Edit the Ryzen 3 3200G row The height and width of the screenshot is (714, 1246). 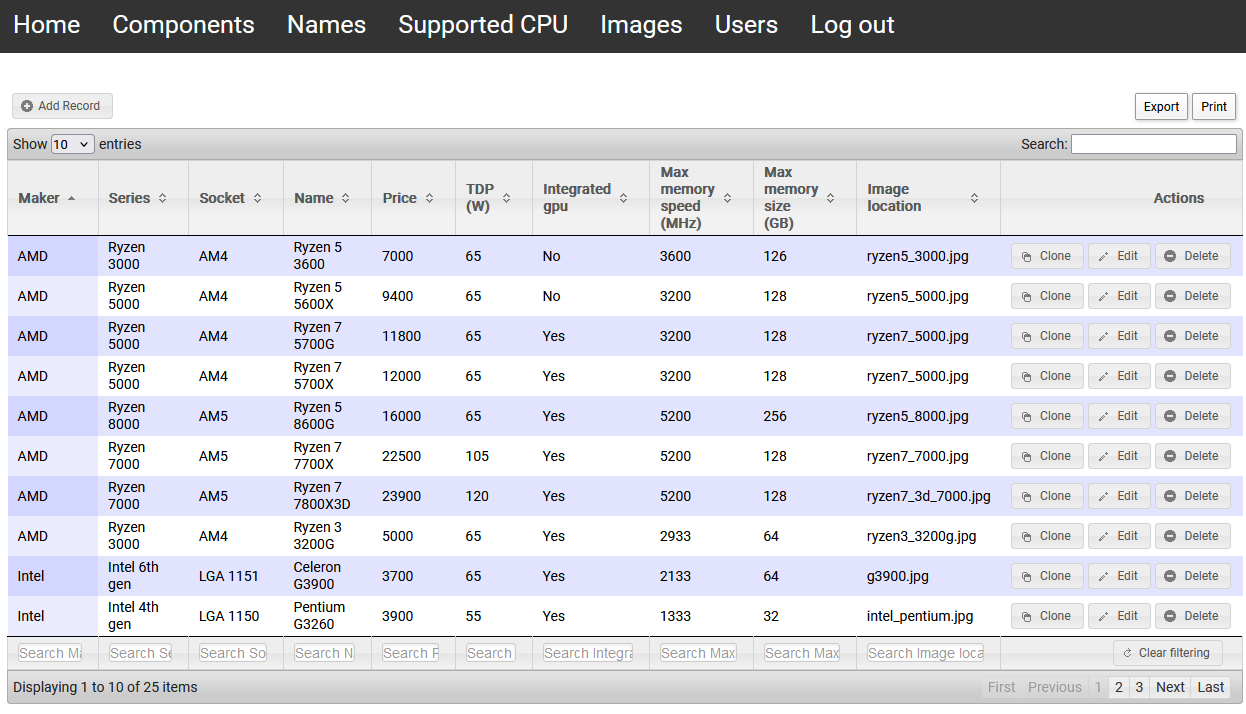pyautogui.click(x=1119, y=536)
